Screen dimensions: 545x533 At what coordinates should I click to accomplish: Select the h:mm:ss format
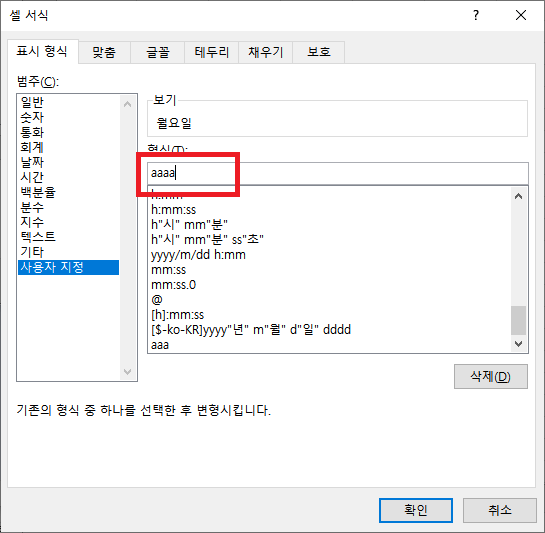tap(330, 210)
